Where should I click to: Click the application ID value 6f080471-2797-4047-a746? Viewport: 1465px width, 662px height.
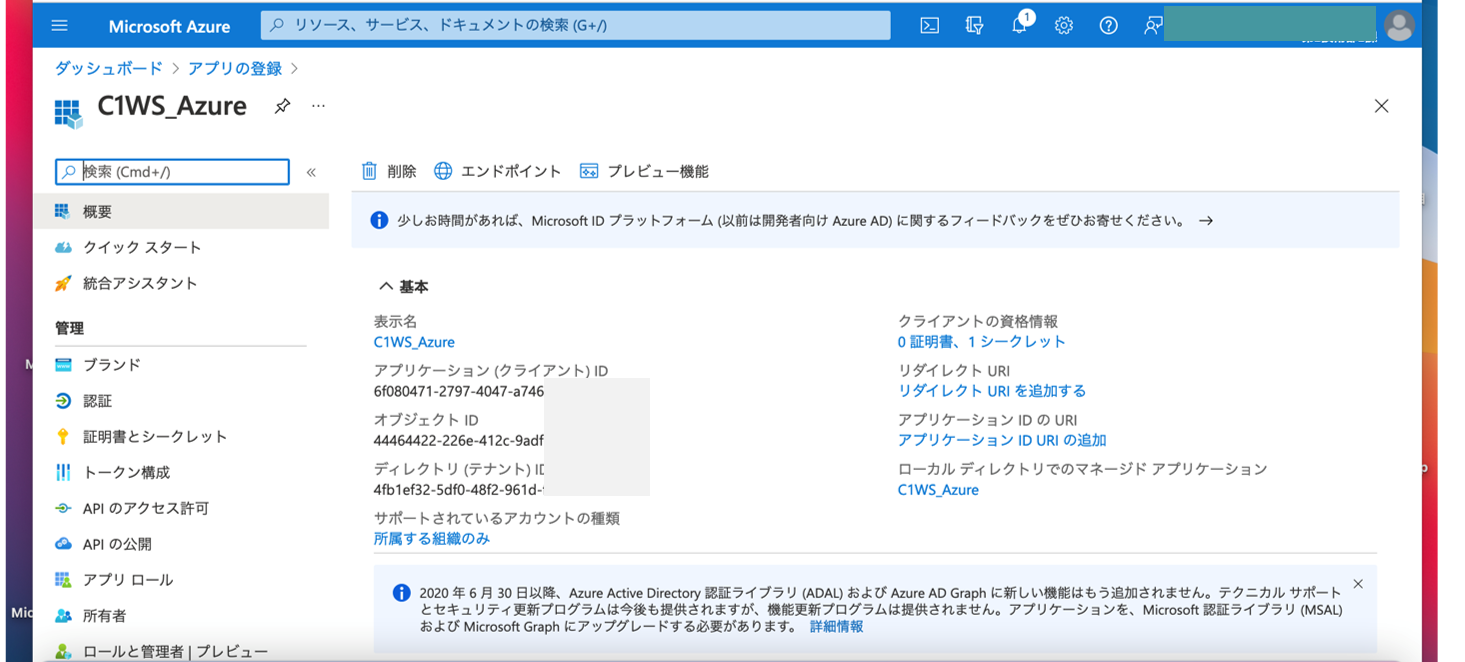click(x=459, y=391)
